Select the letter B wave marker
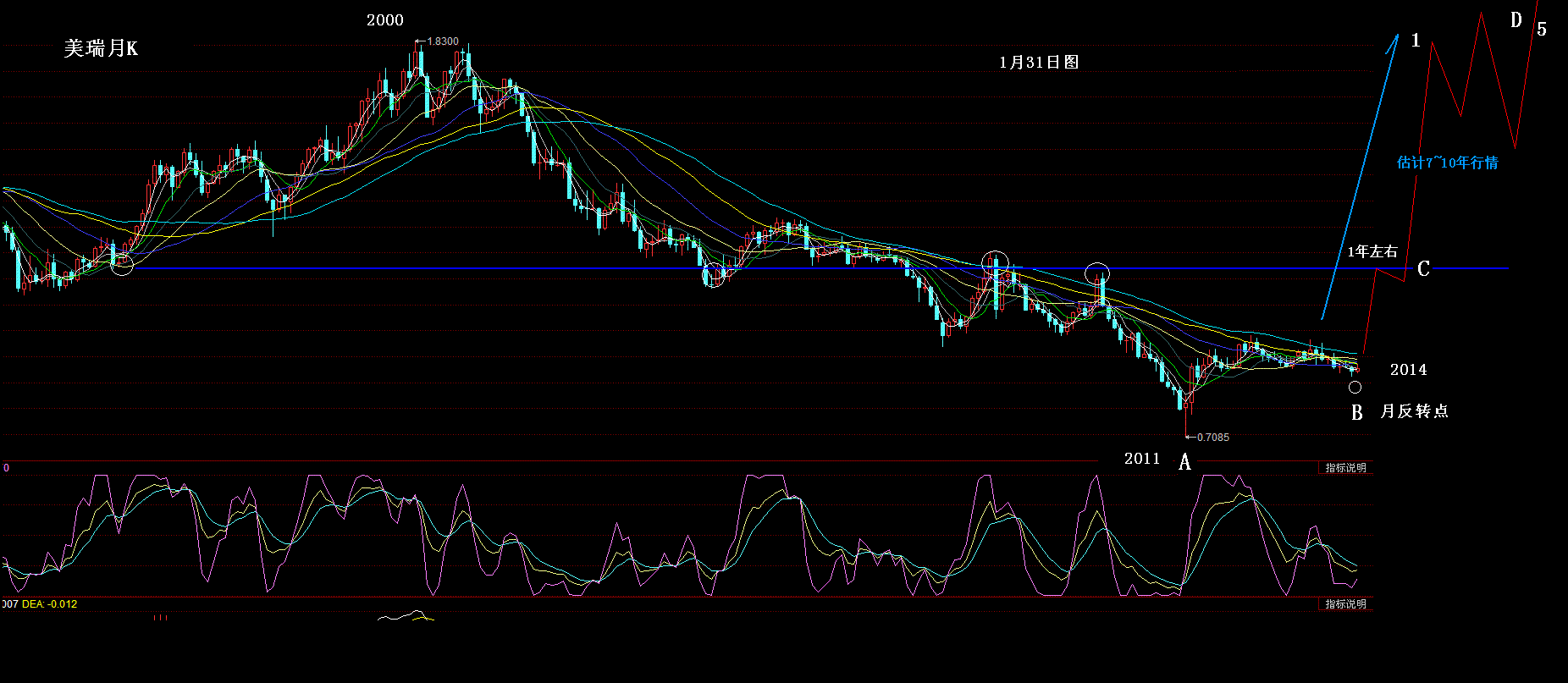This screenshot has height=683, width=1568. coord(1356,413)
